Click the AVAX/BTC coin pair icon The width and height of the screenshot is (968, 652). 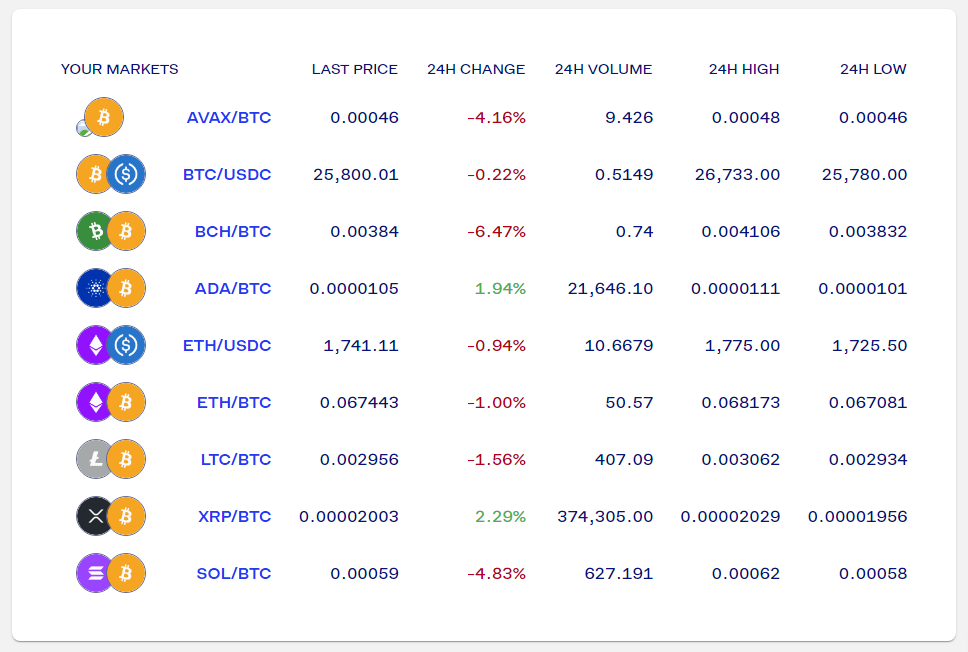pyautogui.click(x=100, y=117)
